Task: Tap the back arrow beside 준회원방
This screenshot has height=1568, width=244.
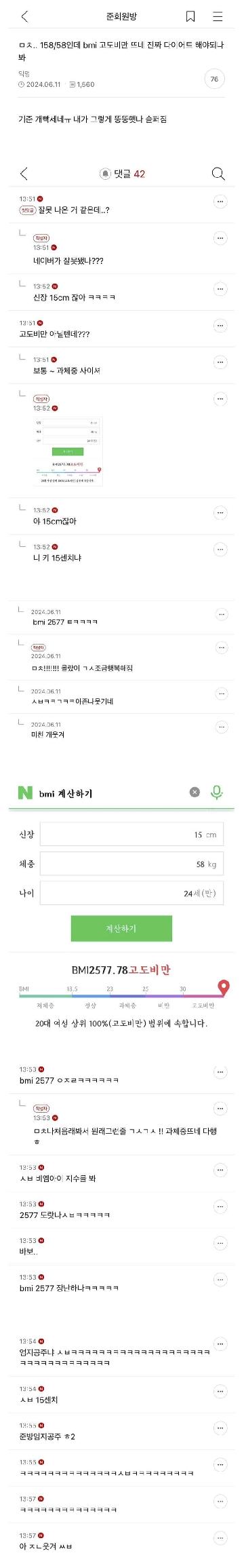Action: point(24,16)
